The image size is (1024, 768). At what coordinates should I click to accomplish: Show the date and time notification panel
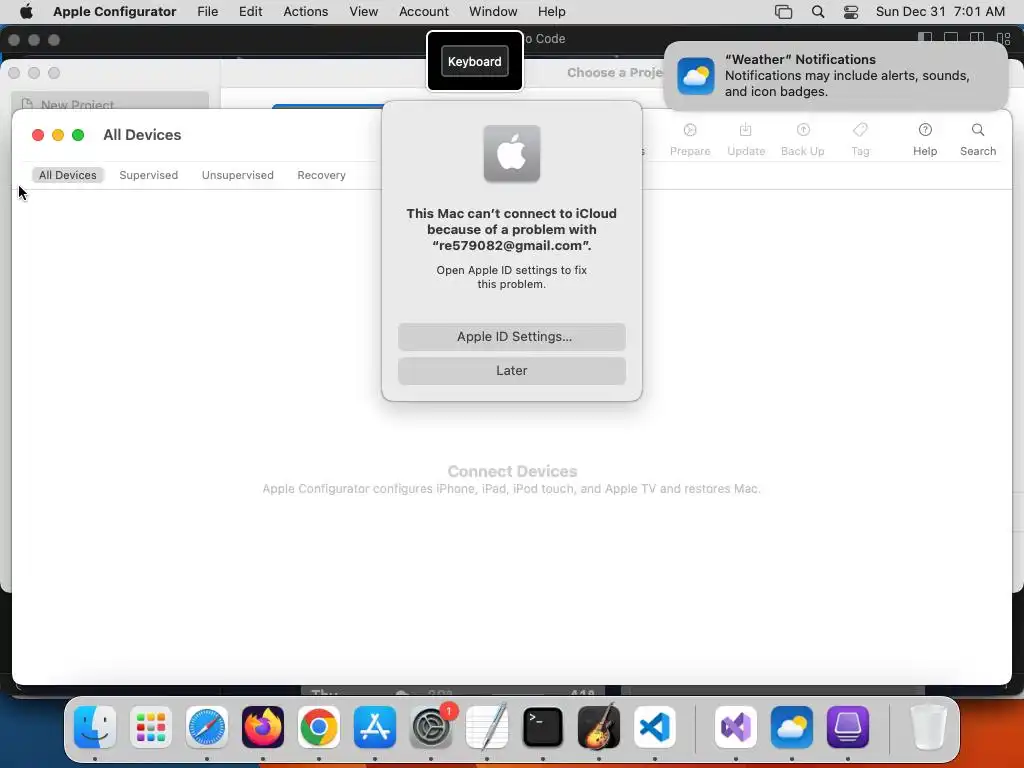(940, 12)
